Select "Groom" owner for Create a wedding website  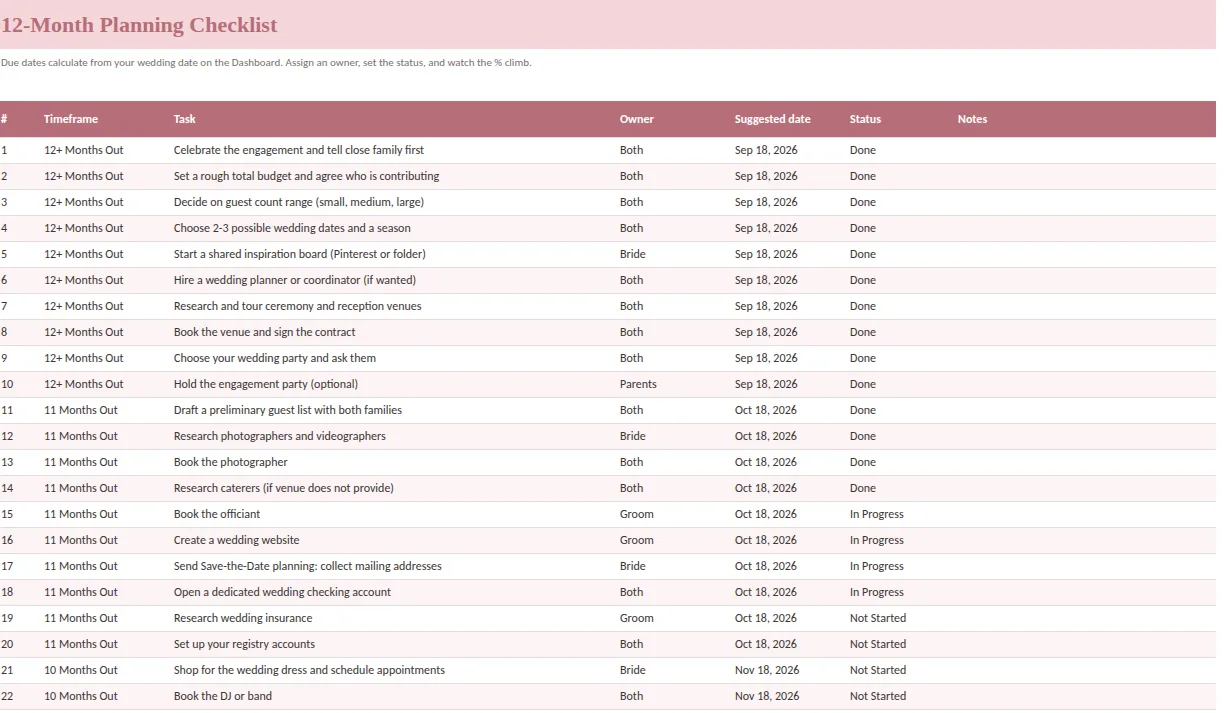click(x=637, y=540)
